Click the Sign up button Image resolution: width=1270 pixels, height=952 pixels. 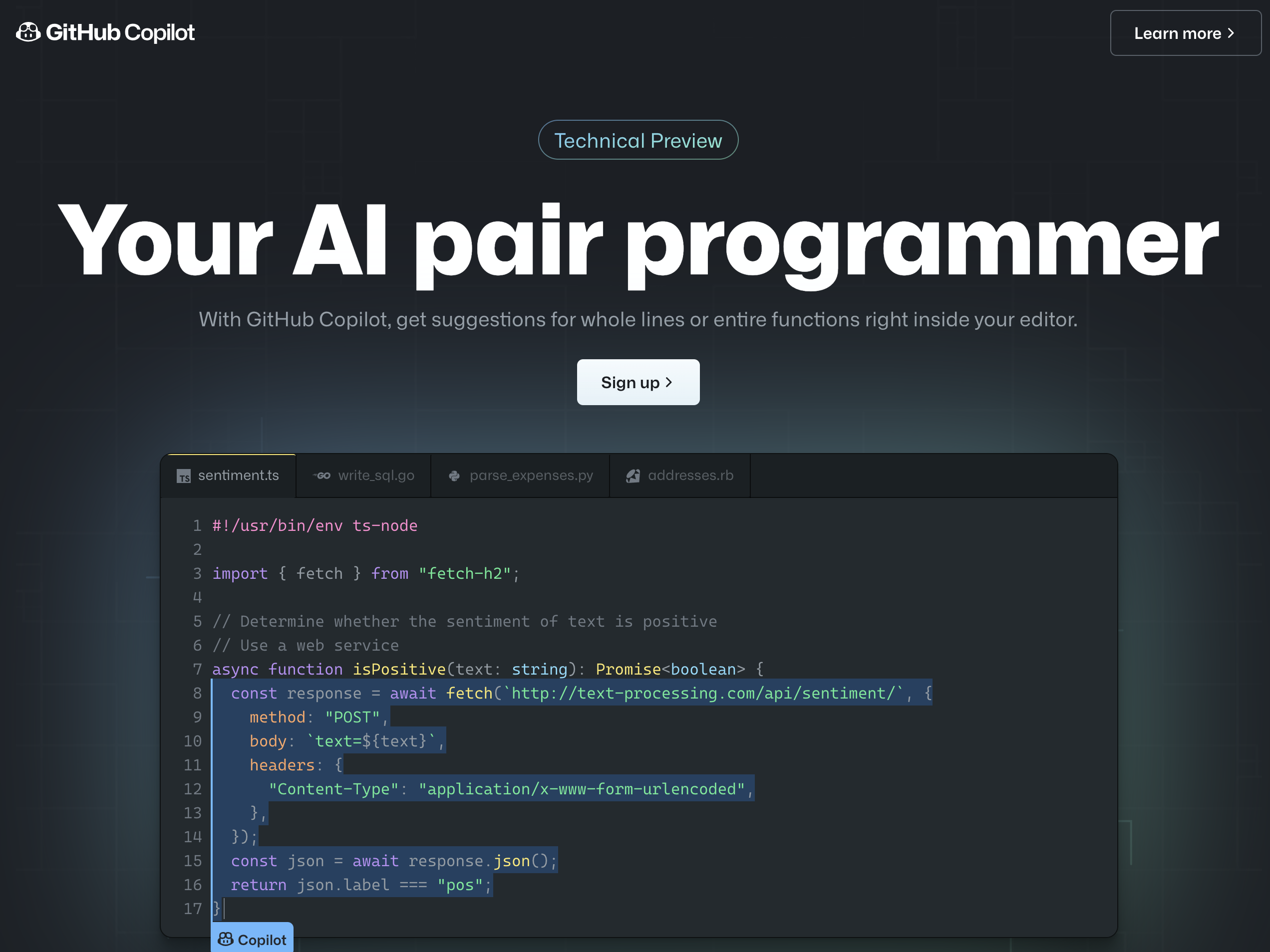click(x=638, y=382)
